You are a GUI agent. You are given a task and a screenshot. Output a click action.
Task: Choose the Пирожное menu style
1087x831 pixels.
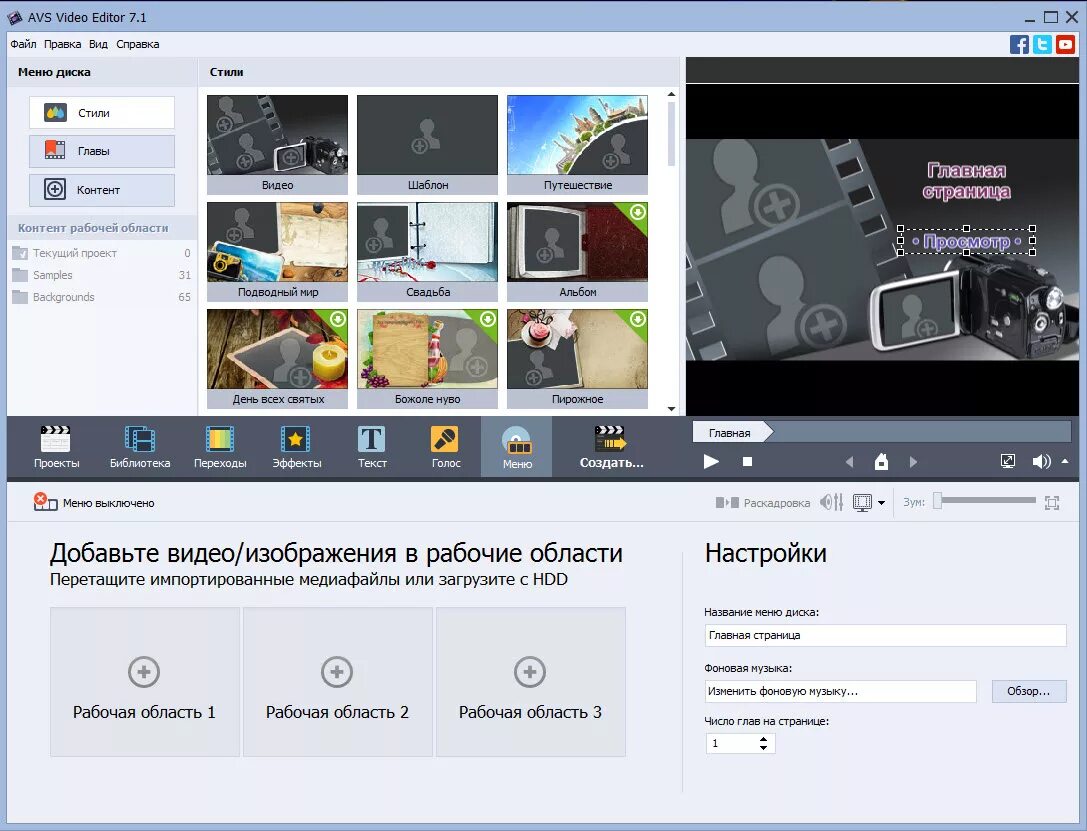(x=577, y=358)
